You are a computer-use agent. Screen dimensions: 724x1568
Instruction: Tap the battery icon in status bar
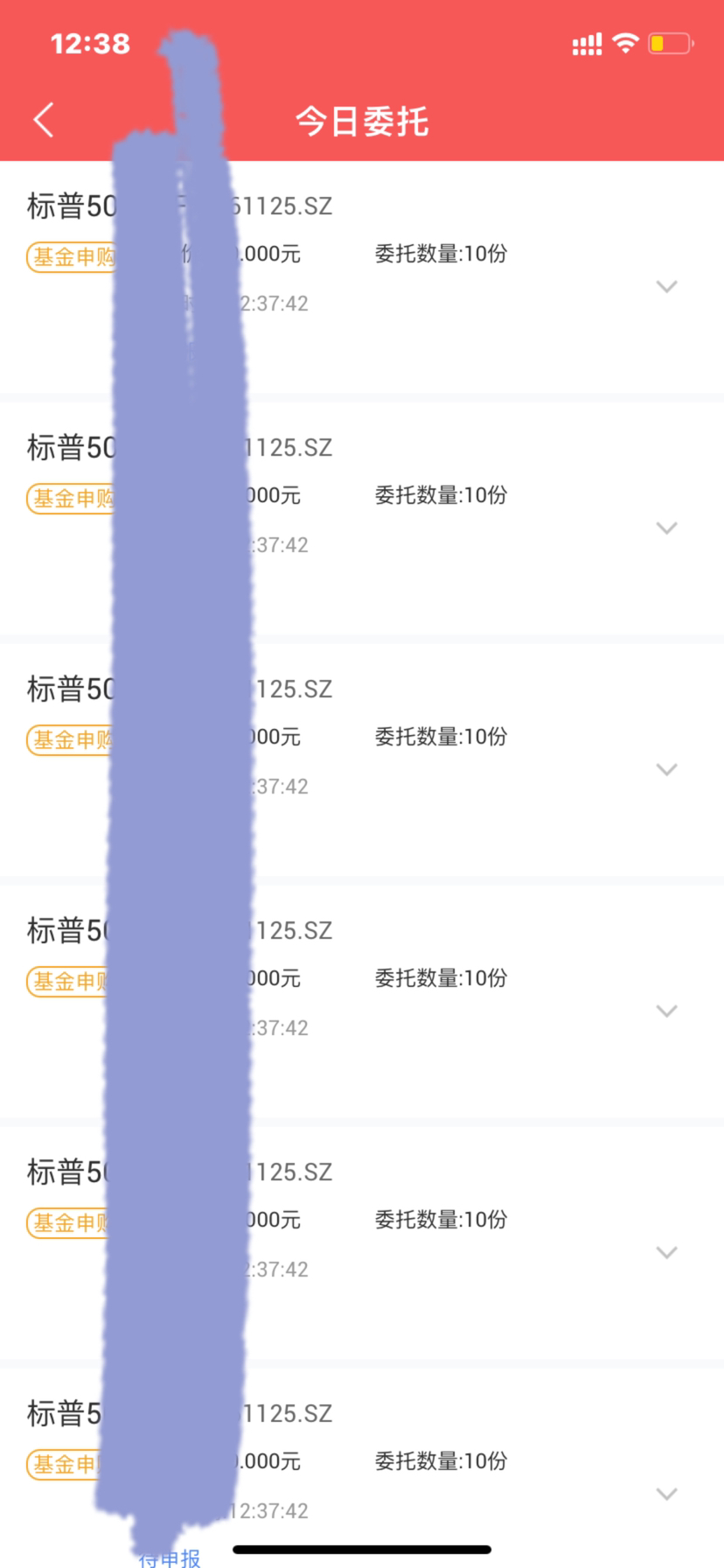(x=671, y=43)
